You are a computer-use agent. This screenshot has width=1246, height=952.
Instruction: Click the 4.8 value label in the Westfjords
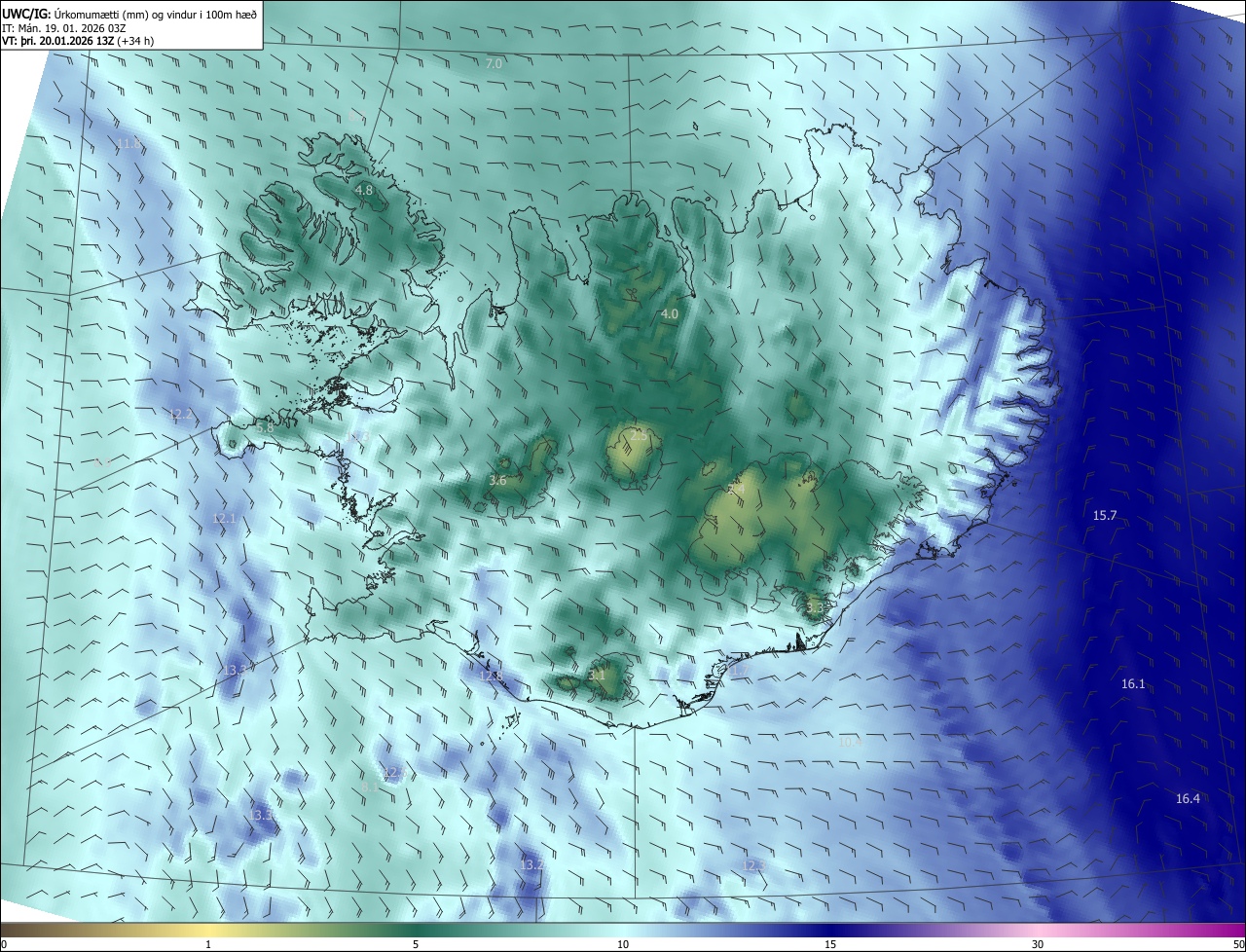(364, 191)
